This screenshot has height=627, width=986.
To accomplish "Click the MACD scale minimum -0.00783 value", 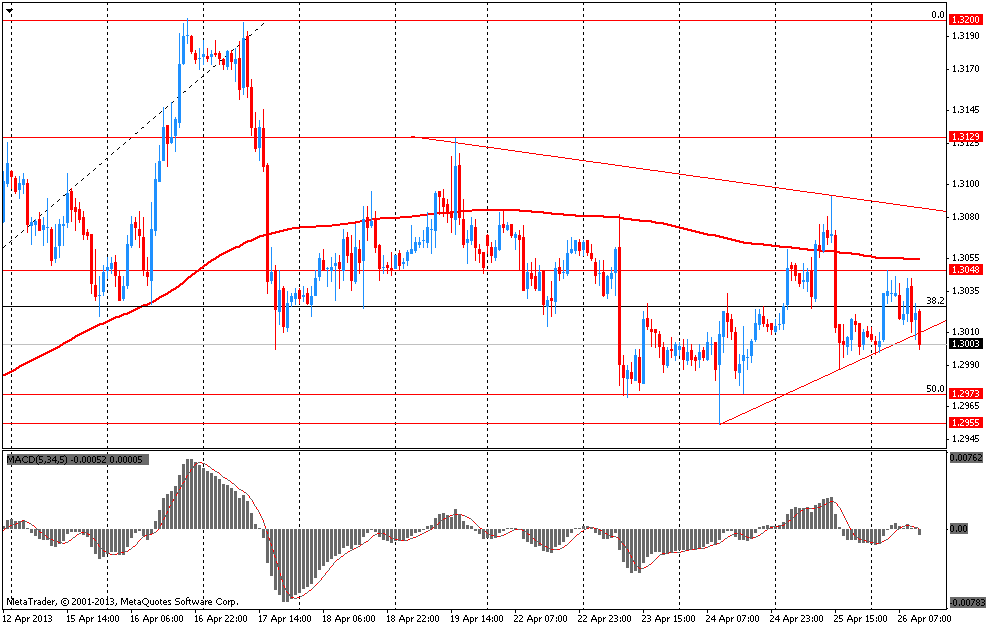I will [x=965, y=602].
